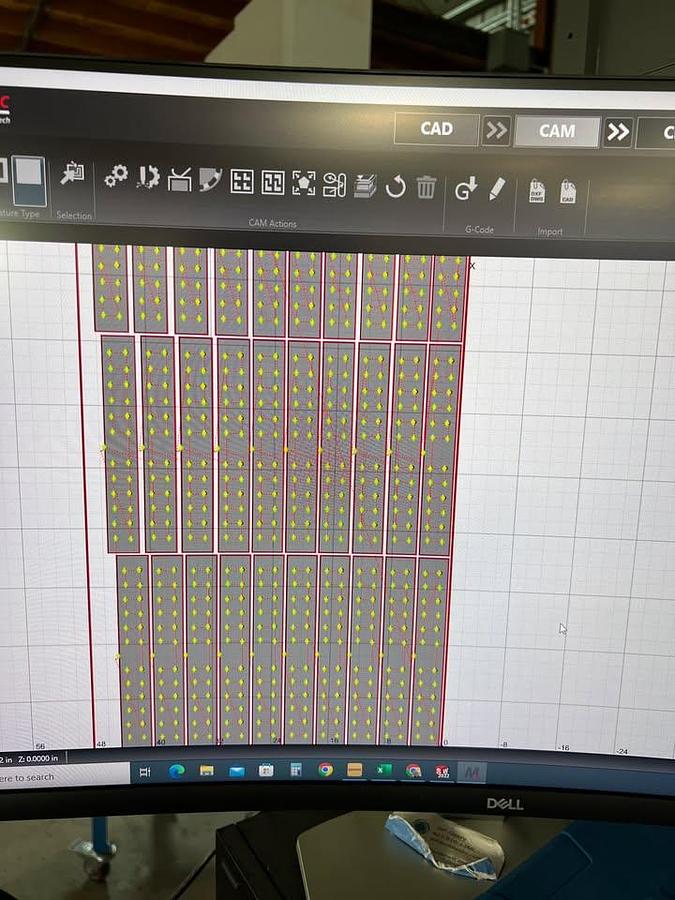
Task: Click the pencil edit G-Code icon
Action: click(497, 189)
